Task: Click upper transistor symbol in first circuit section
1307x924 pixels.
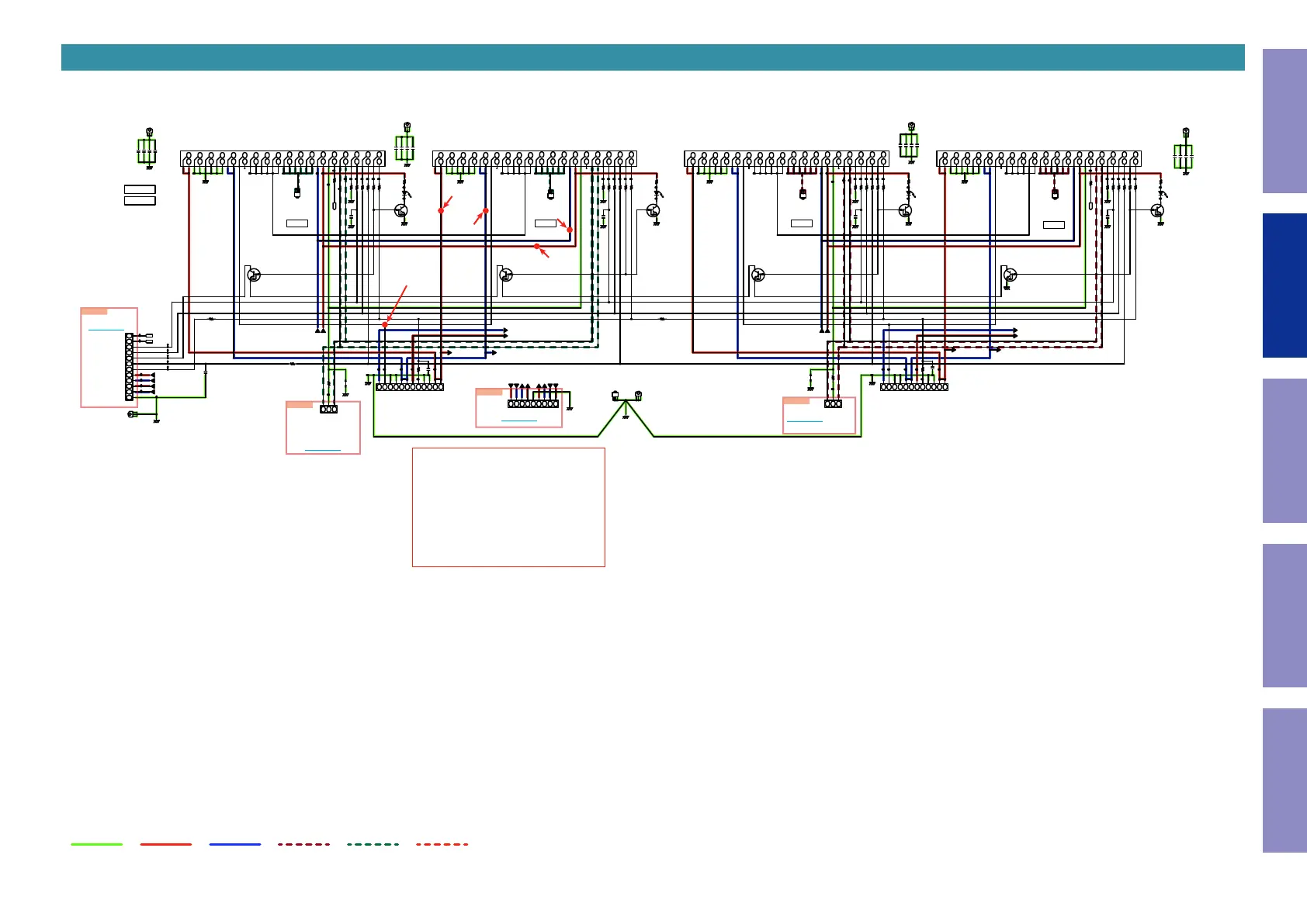Action: pos(401,210)
